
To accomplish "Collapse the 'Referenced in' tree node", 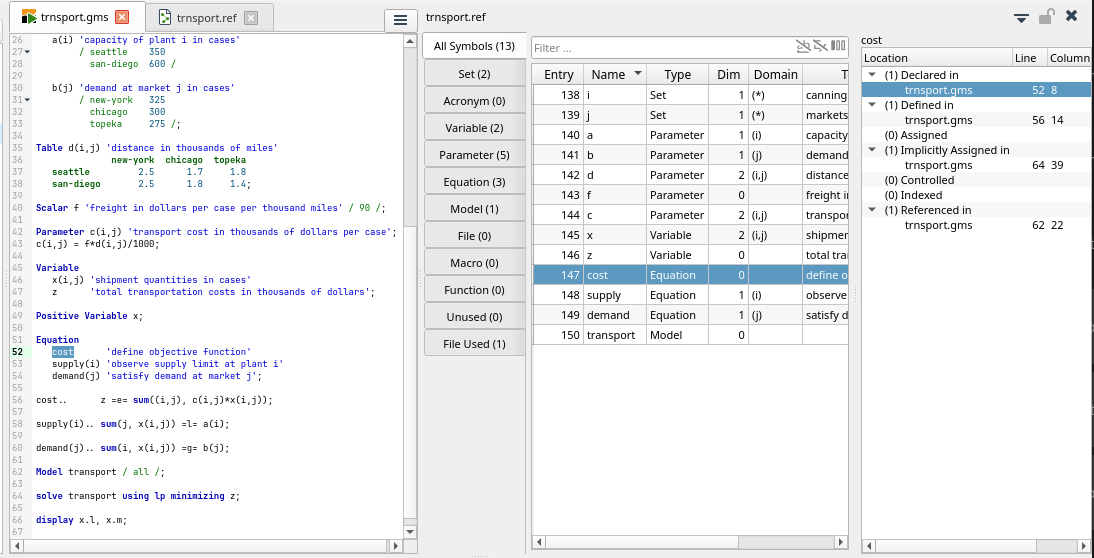I will [871, 210].
